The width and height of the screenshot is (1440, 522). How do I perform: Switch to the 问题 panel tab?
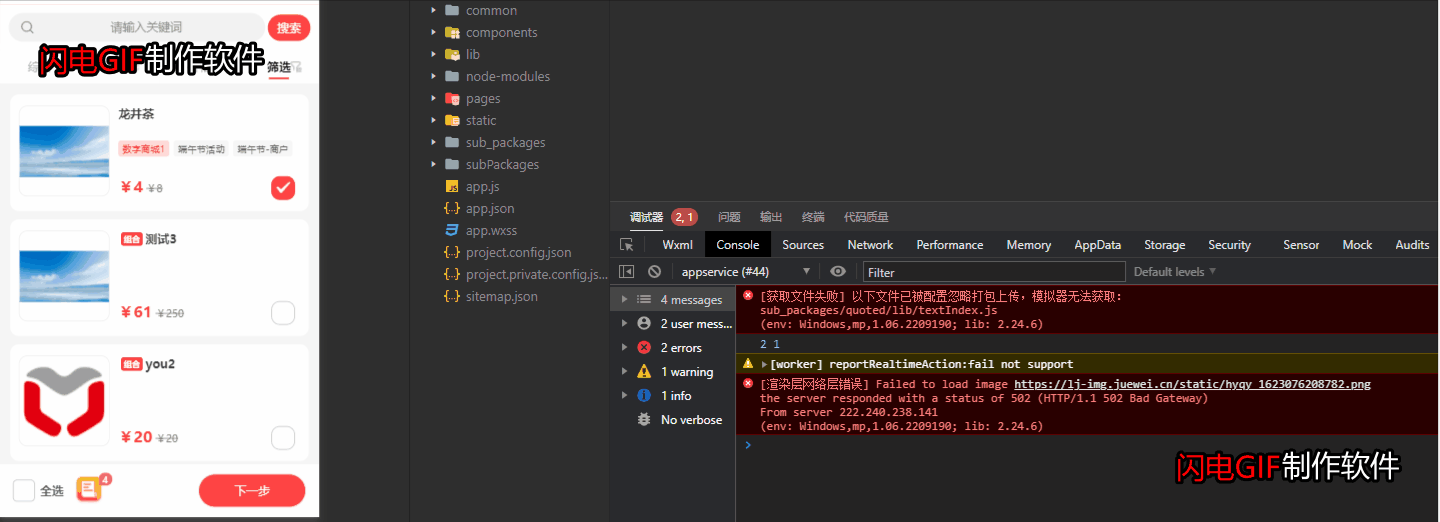[729, 217]
